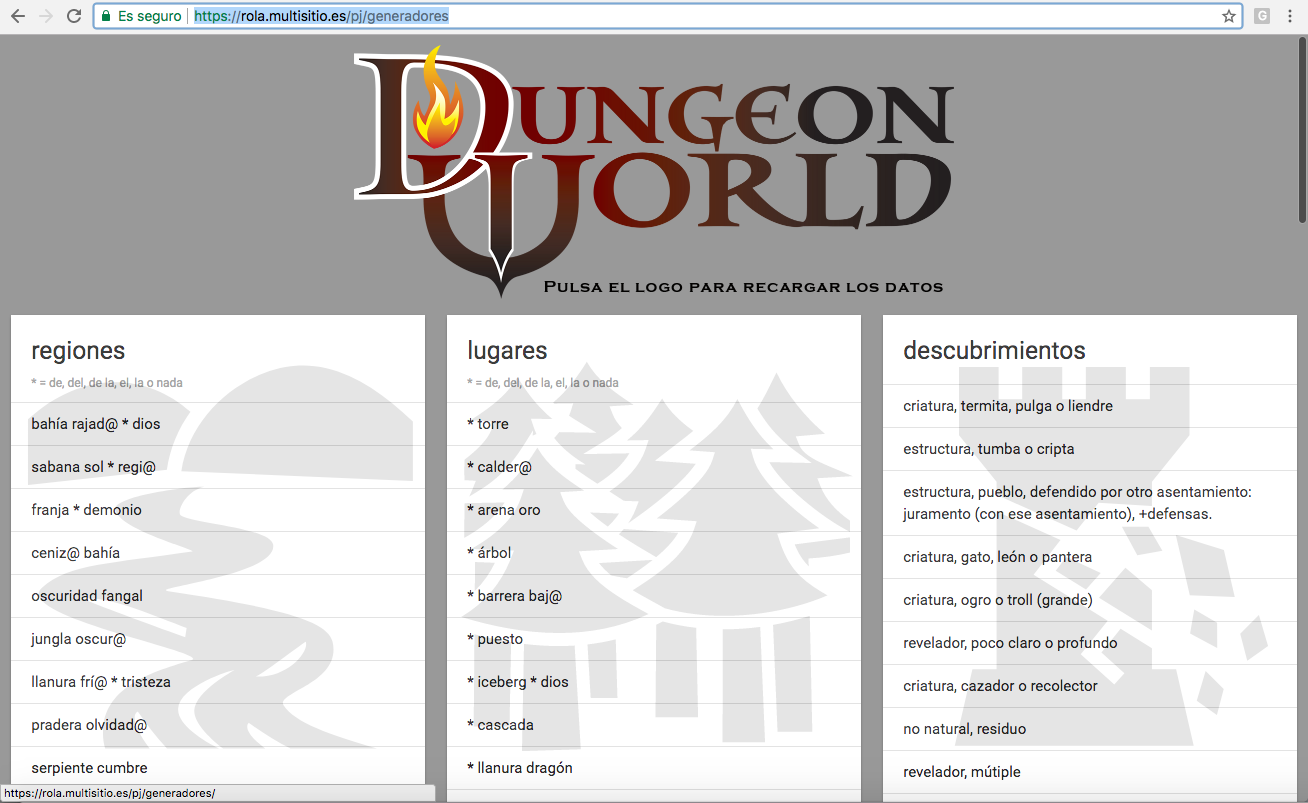Click the page's vertical scrollbar
Viewport: 1308px width, 803px height.
[x=1302, y=130]
